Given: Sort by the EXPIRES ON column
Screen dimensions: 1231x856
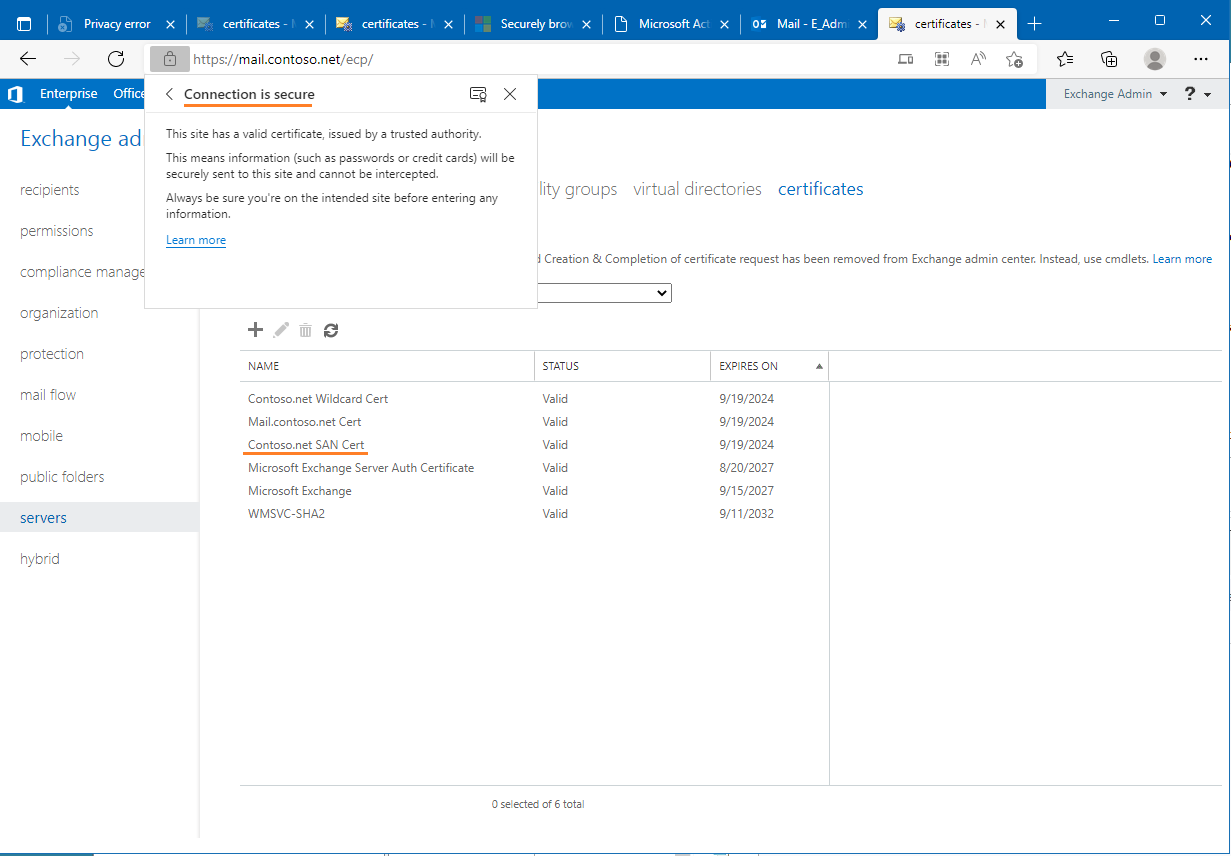Looking at the screenshot, I should [771, 366].
